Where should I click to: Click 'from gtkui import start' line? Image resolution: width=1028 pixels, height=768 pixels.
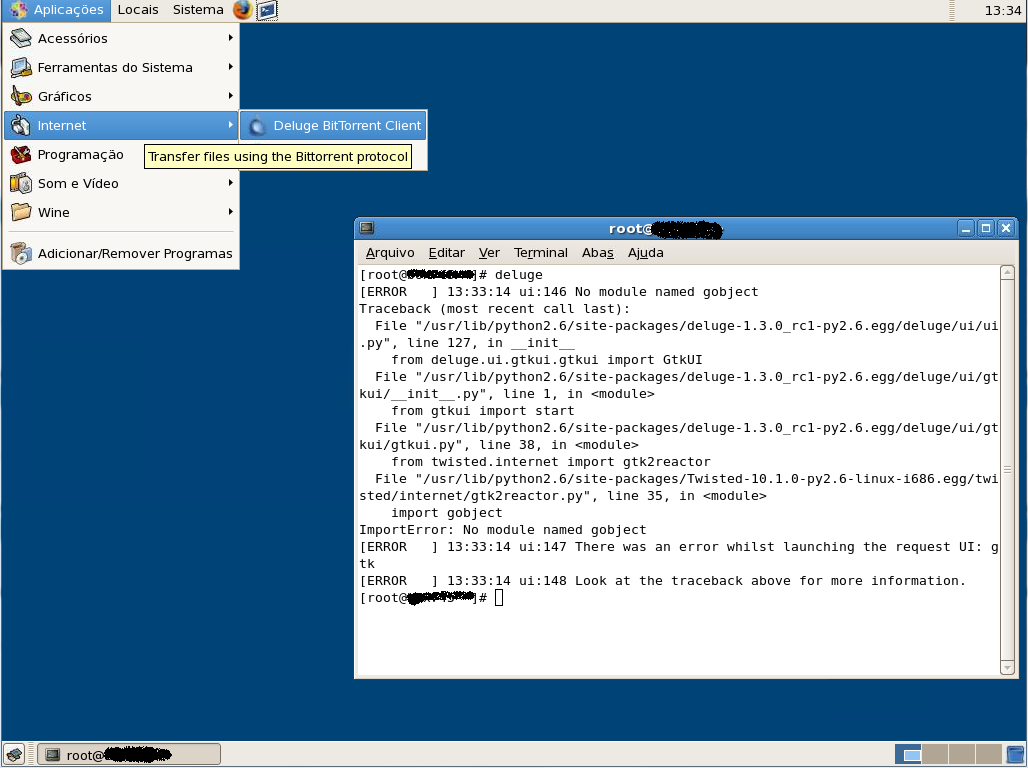pyautogui.click(x=483, y=411)
